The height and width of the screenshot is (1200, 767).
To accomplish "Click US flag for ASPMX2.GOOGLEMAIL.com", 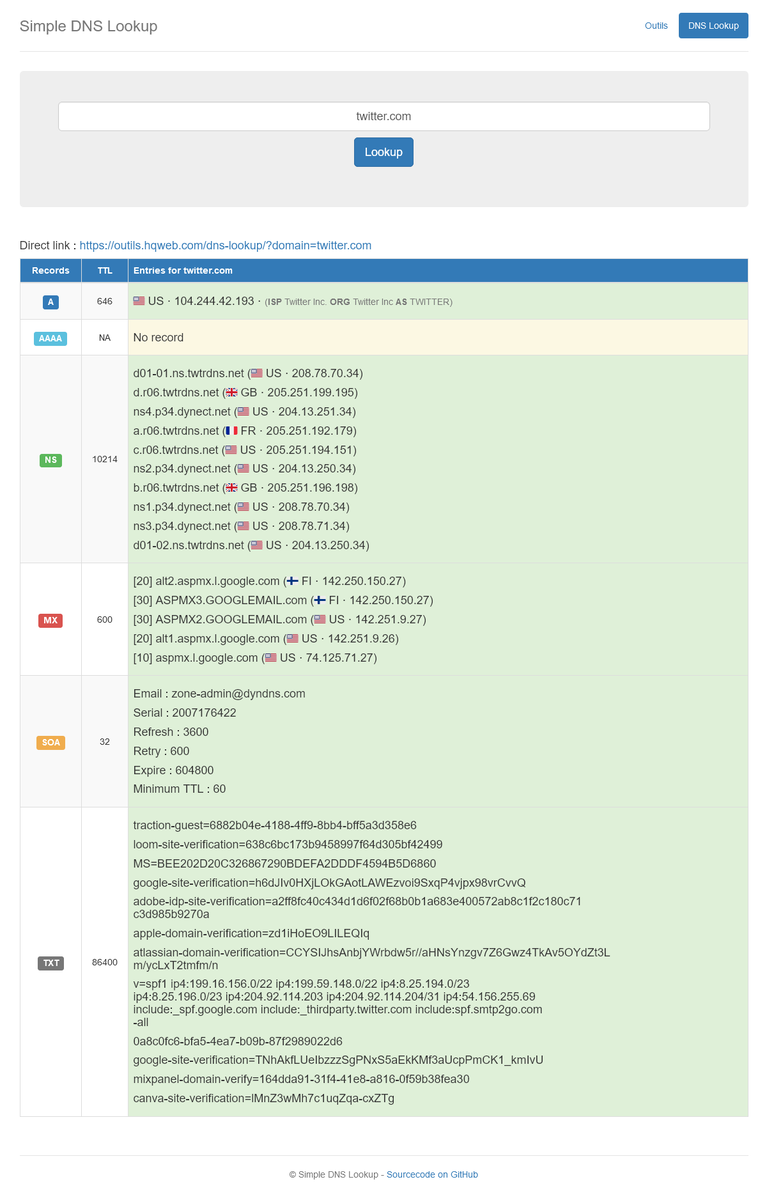I will [x=320, y=619].
